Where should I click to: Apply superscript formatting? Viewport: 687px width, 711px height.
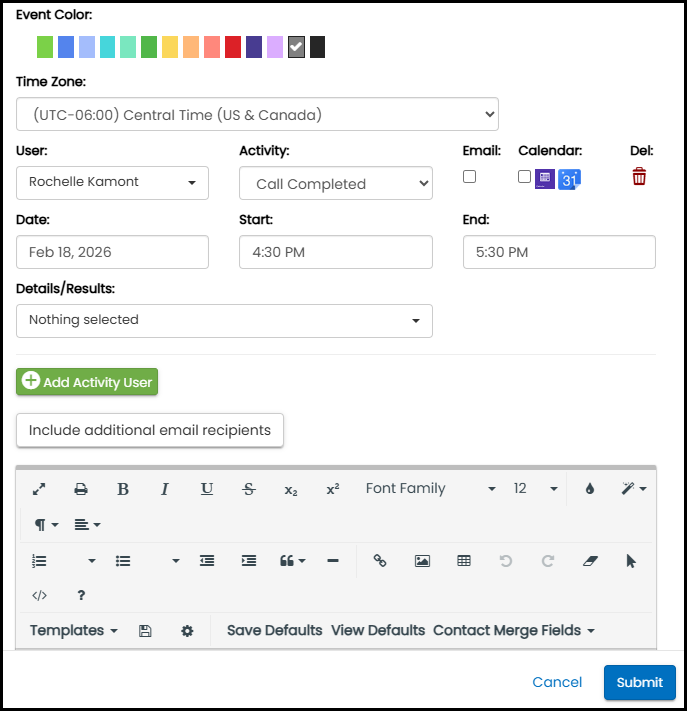333,489
